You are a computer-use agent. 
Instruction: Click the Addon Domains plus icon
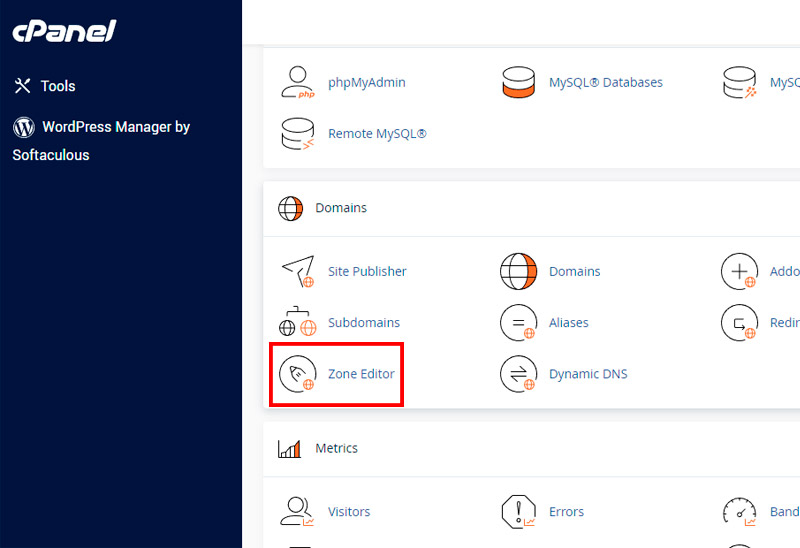click(739, 271)
